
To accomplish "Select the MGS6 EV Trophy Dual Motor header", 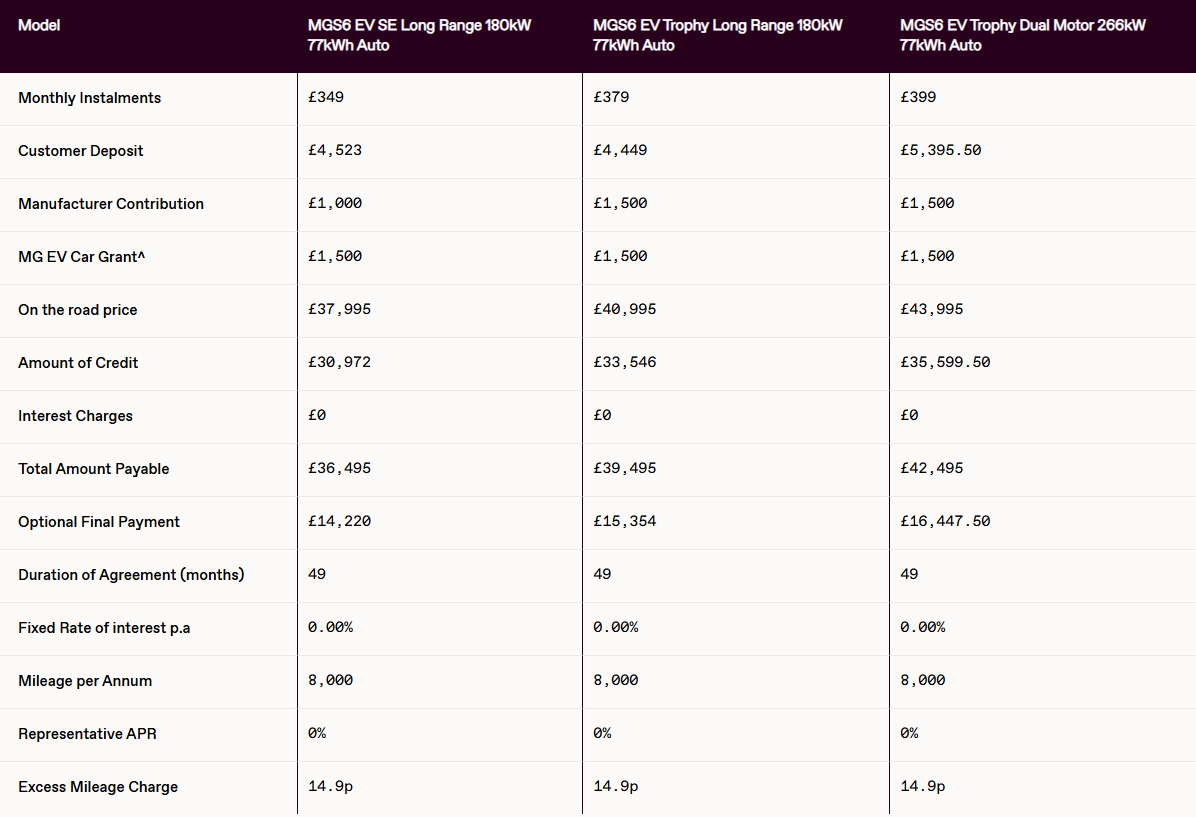I will click(x=1022, y=35).
